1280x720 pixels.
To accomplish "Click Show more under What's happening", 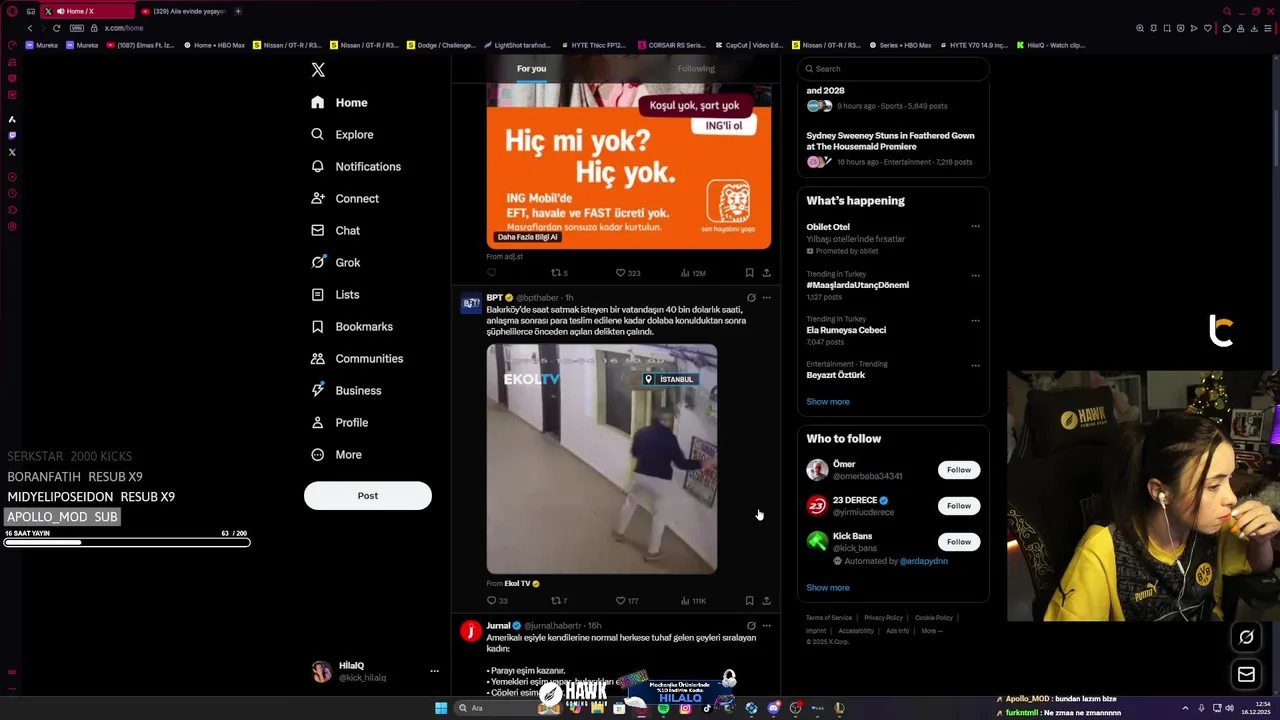I will 828,402.
